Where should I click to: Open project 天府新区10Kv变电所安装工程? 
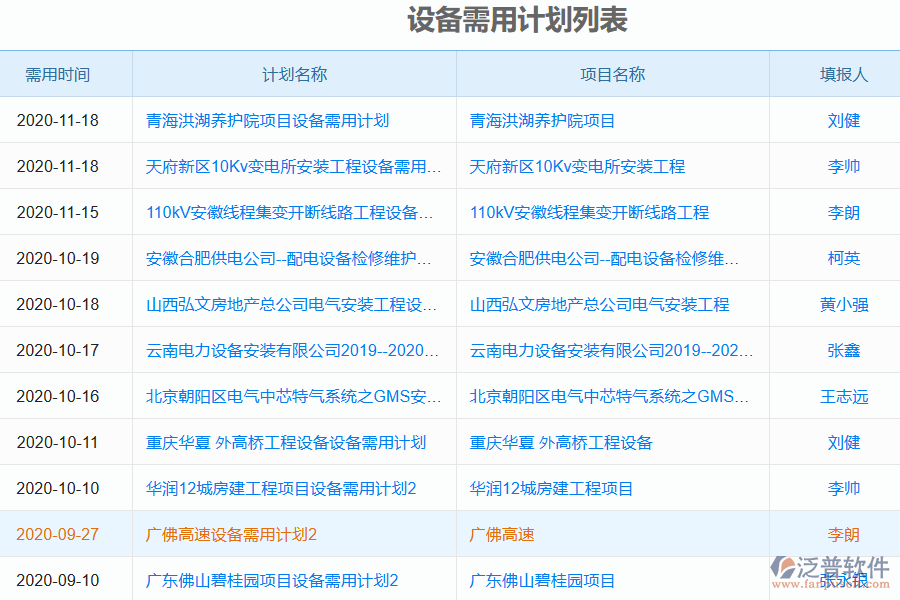(x=578, y=166)
